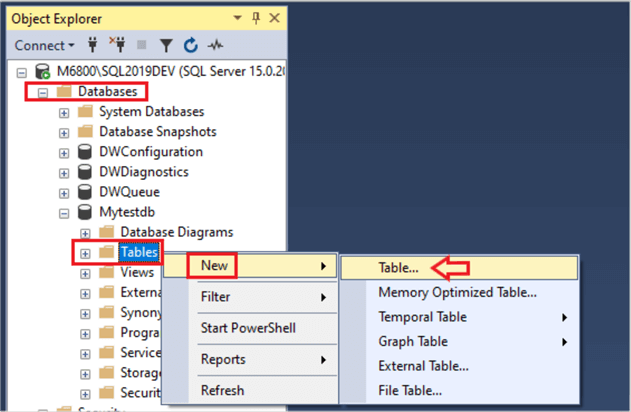This screenshot has width=631, height=412.
Task: Choose Table... from the New submenu
Action: [398, 268]
